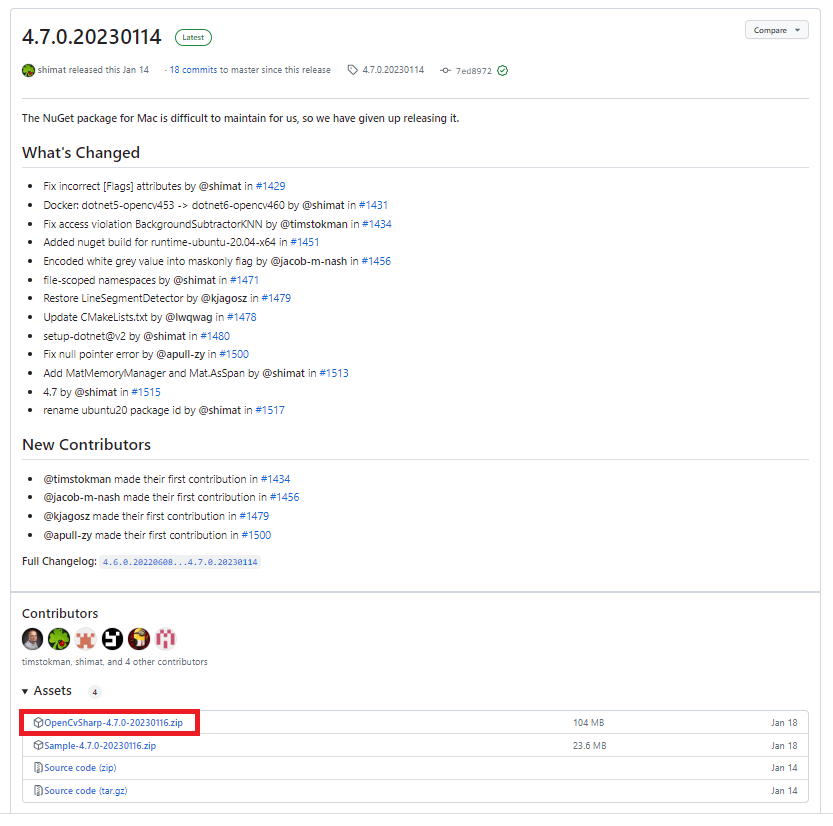Open the orange pixel contributor avatar

click(x=86, y=639)
